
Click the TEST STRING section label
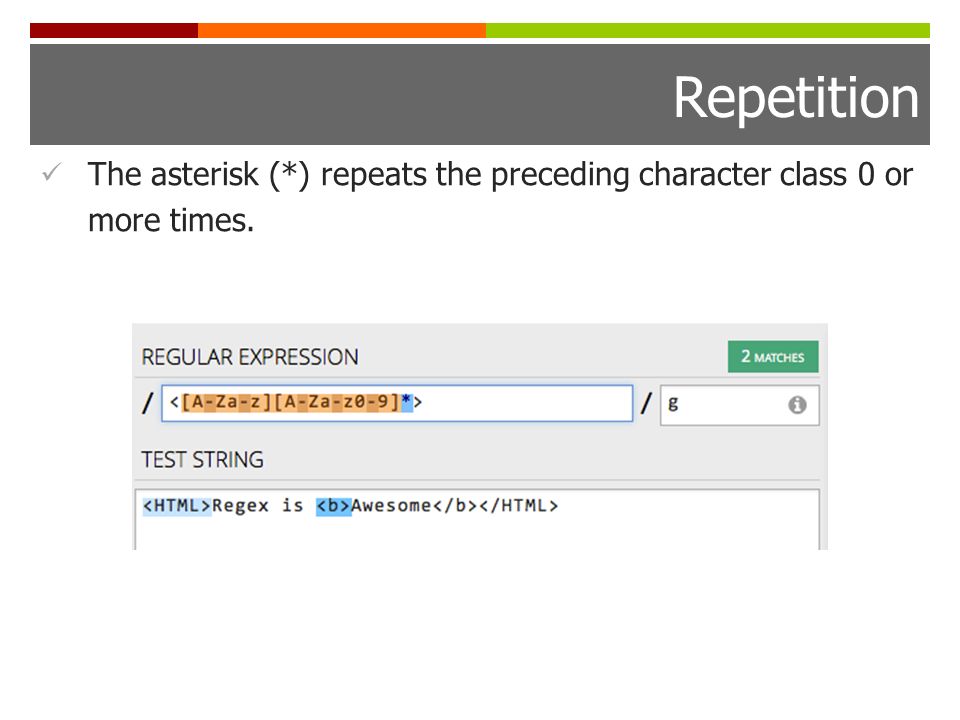coord(203,459)
